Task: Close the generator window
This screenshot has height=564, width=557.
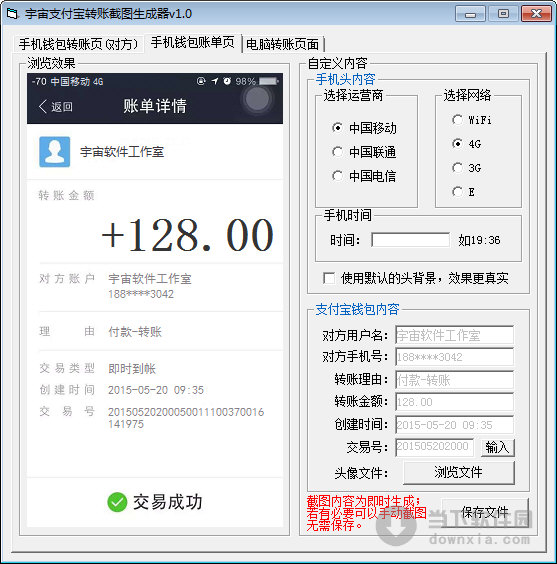Action: pos(536,14)
